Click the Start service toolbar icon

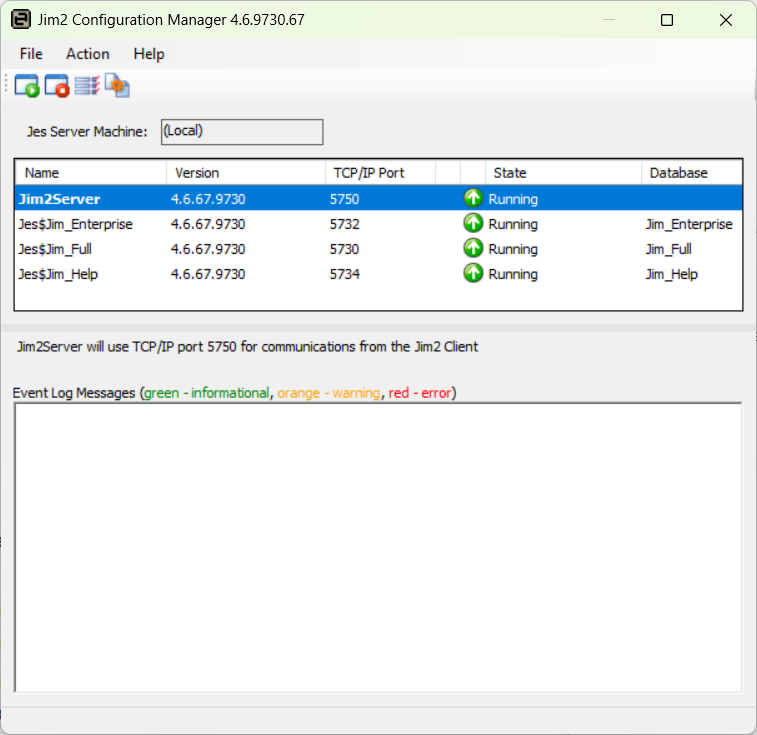pyautogui.click(x=26, y=87)
